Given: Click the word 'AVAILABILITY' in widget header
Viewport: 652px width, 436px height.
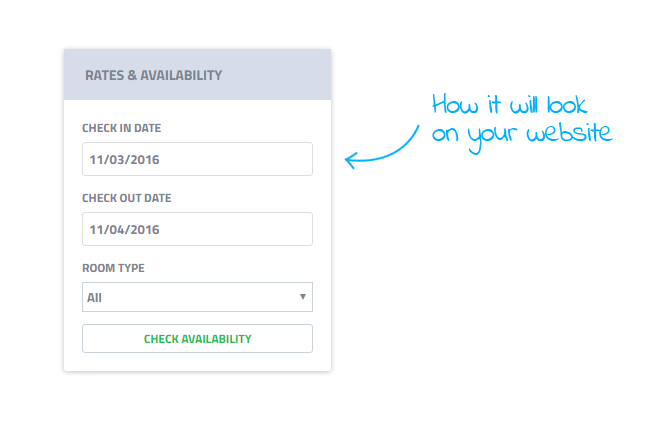Looking at the screenshot, I should pos(181,75).
